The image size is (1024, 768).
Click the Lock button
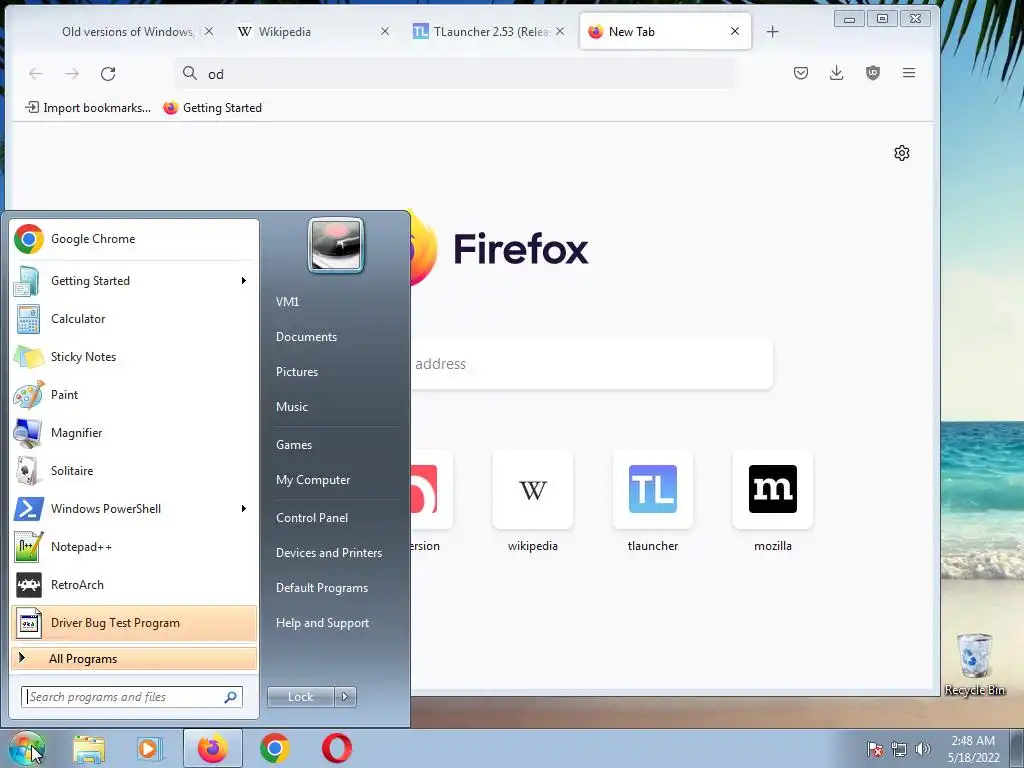pyautogui.click(x=301, y=697)
